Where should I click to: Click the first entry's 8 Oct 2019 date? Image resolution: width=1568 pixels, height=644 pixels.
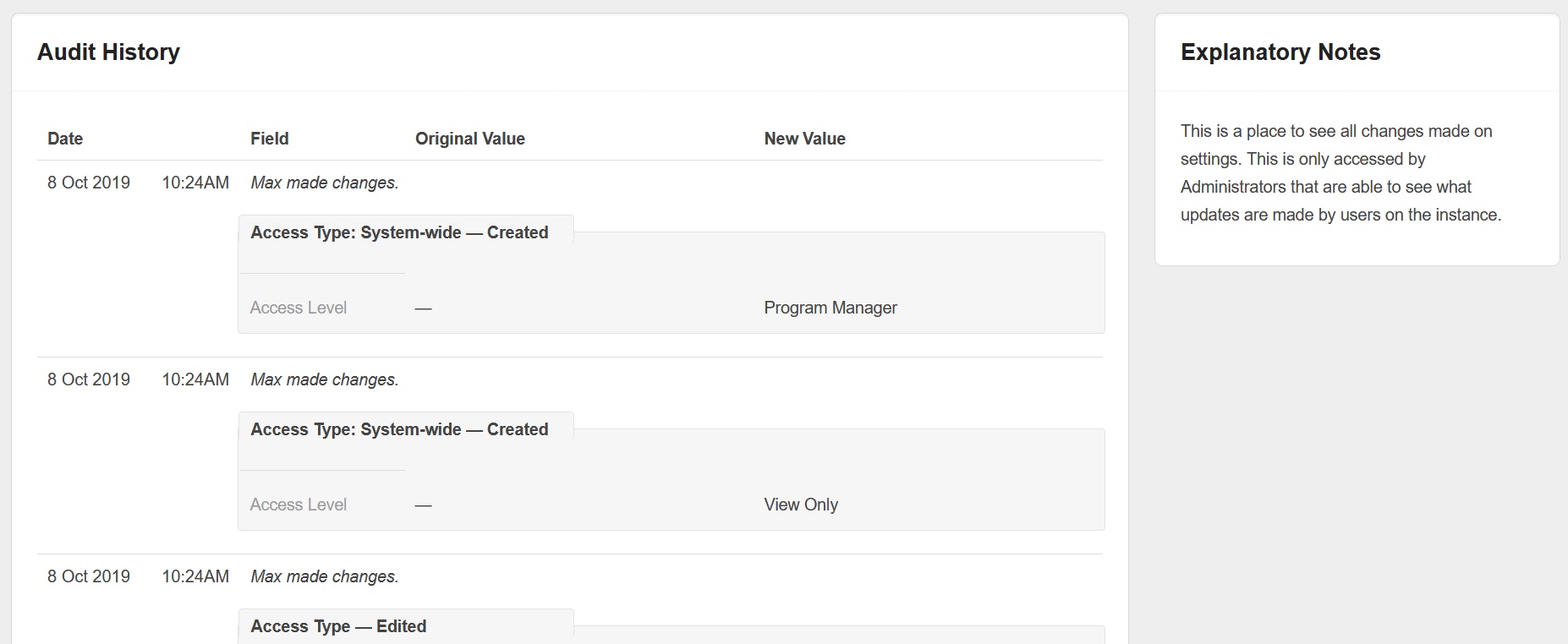89,183
